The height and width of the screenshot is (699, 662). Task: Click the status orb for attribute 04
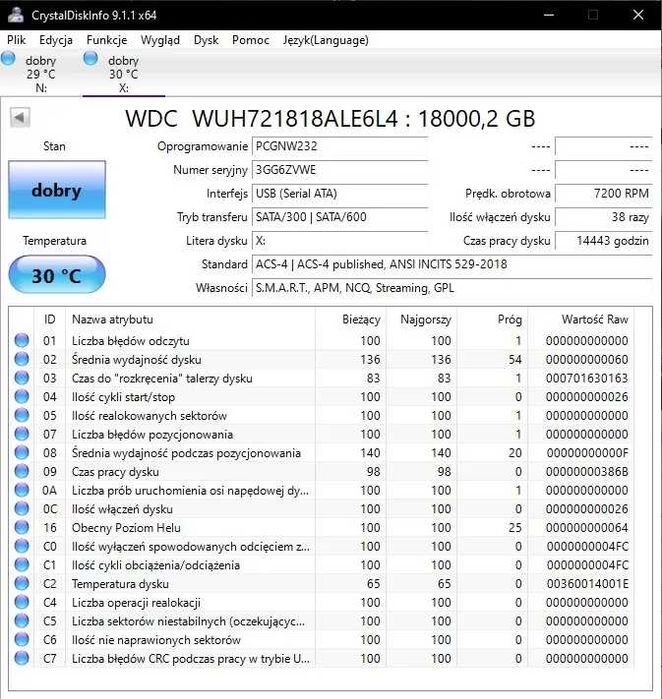tap(21, 396)
